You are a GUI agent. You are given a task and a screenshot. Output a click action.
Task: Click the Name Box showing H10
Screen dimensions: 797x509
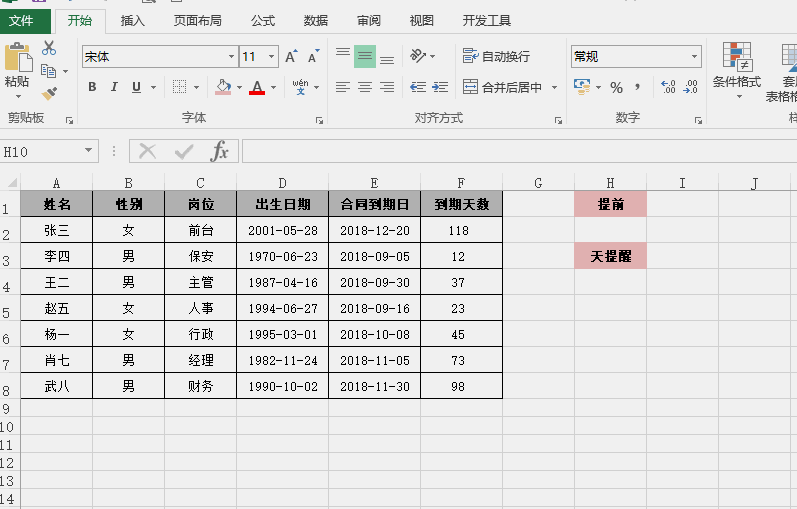(x=42, y=152)
